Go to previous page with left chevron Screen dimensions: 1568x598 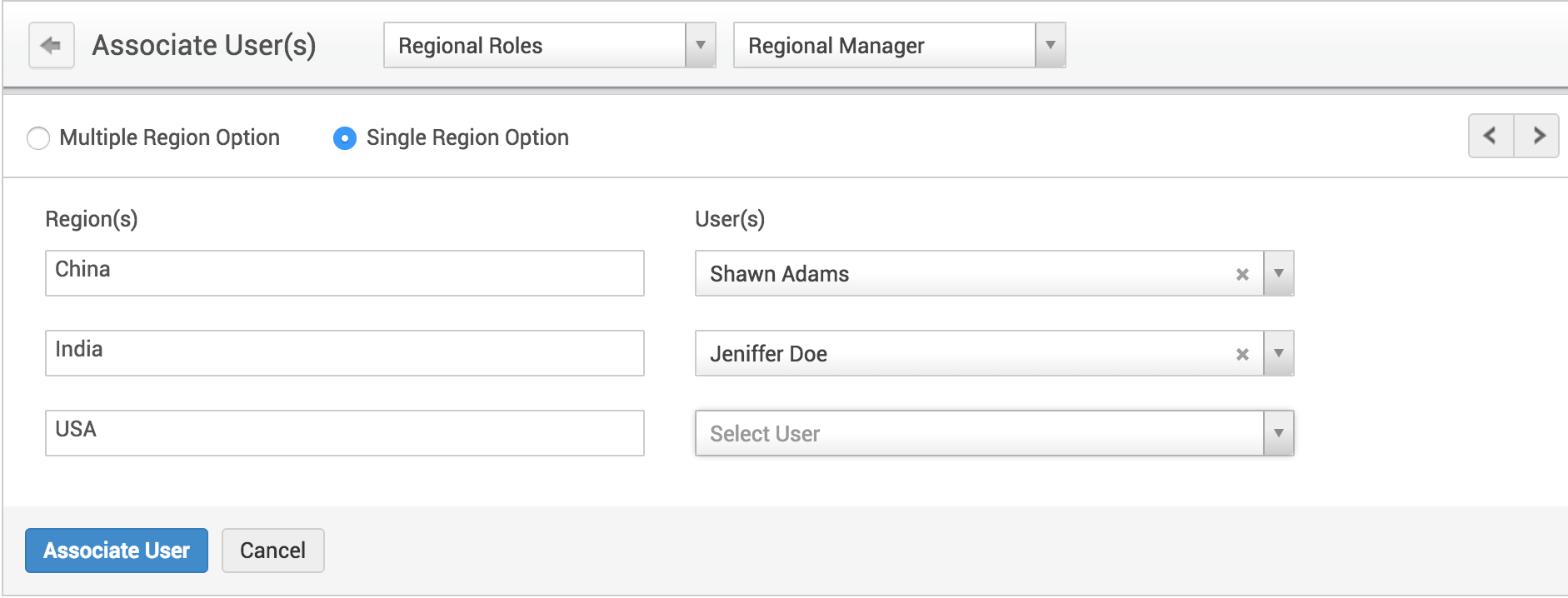[1491, 135]
